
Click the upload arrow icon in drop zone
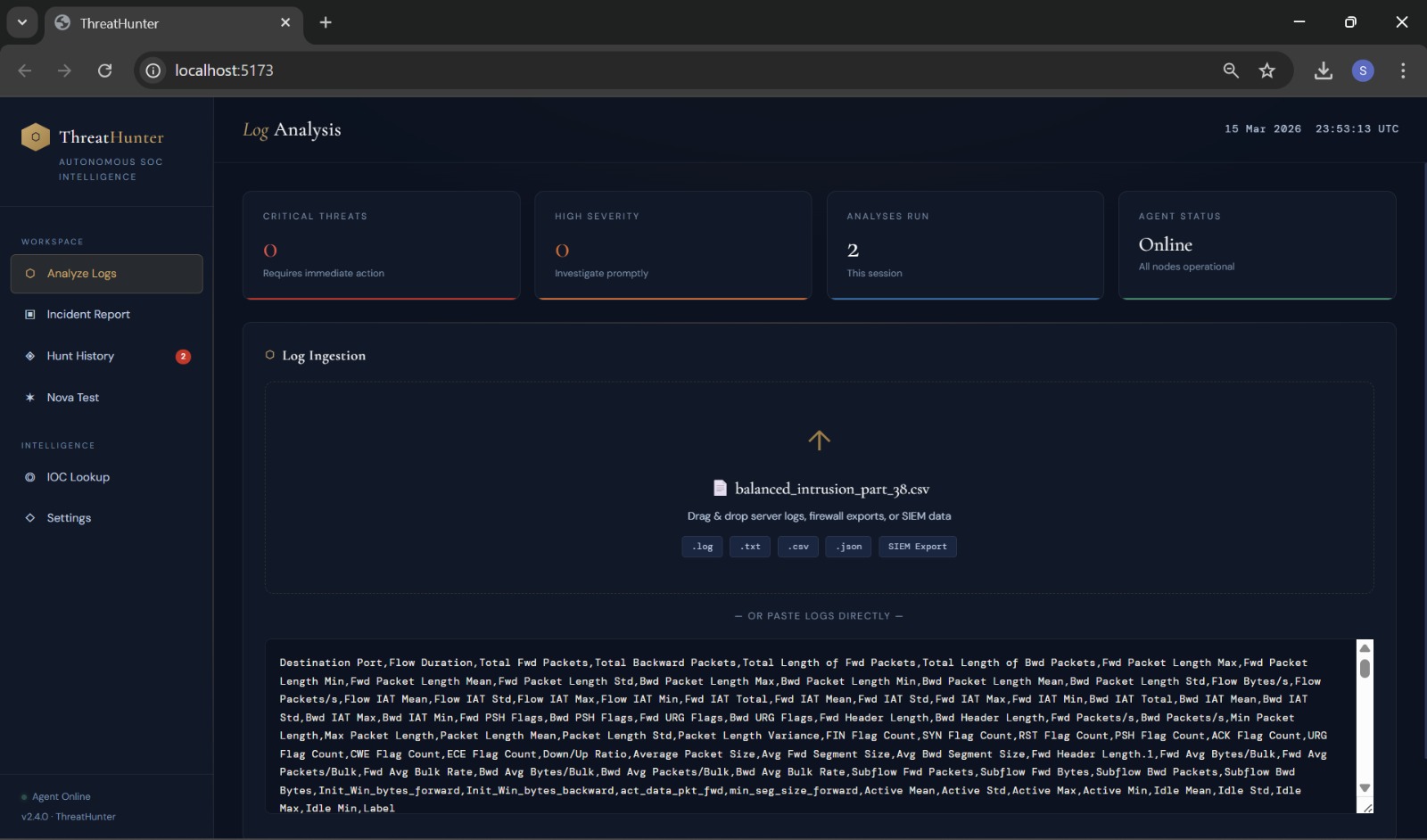coord(819,440)
